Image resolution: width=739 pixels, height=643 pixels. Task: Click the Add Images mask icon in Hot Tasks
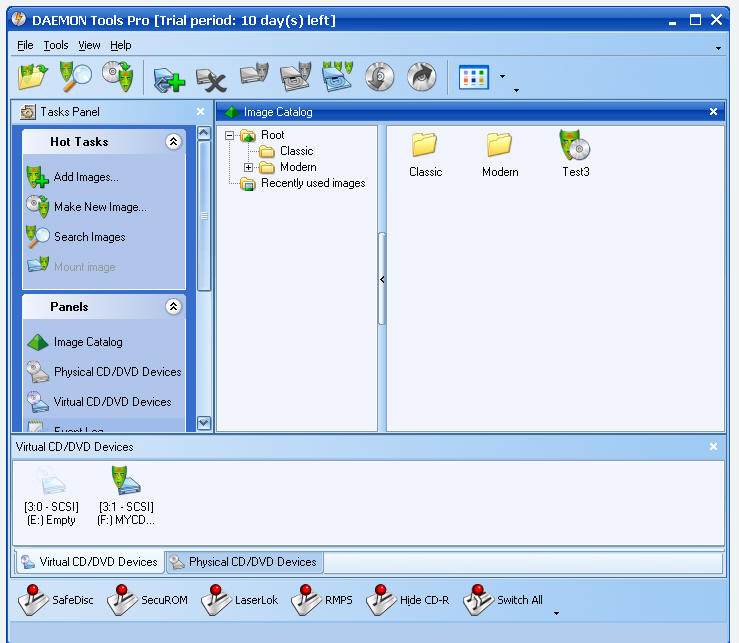[x=37, y=177]
